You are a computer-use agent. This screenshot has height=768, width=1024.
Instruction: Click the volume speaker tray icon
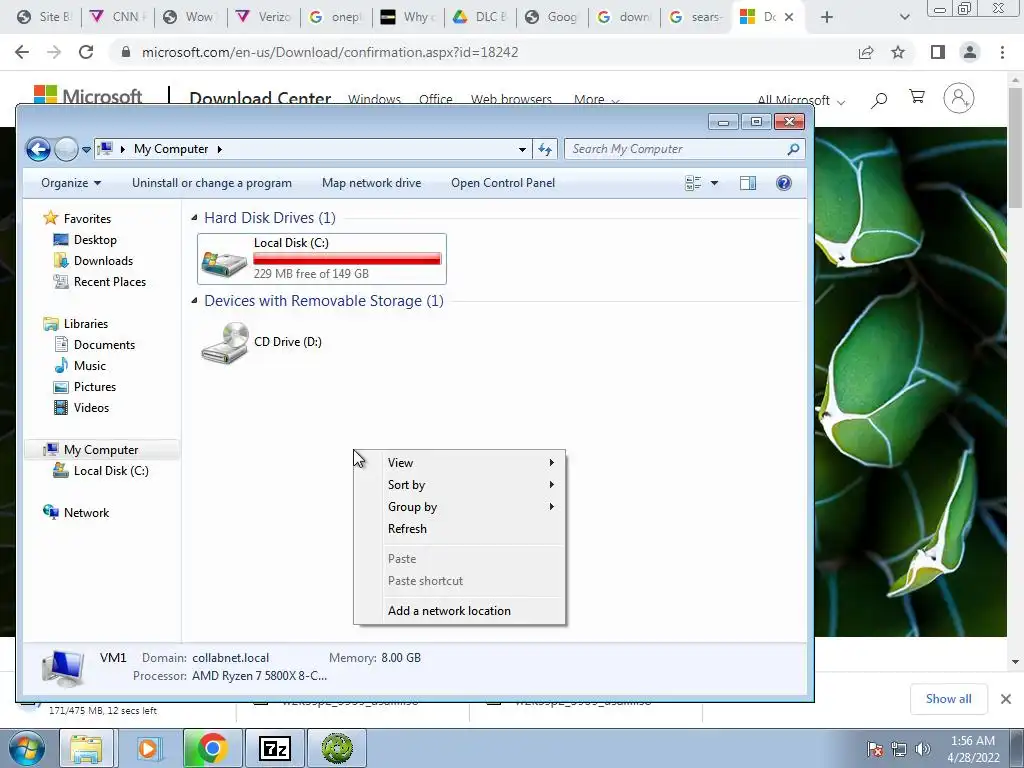coord(922,749)
